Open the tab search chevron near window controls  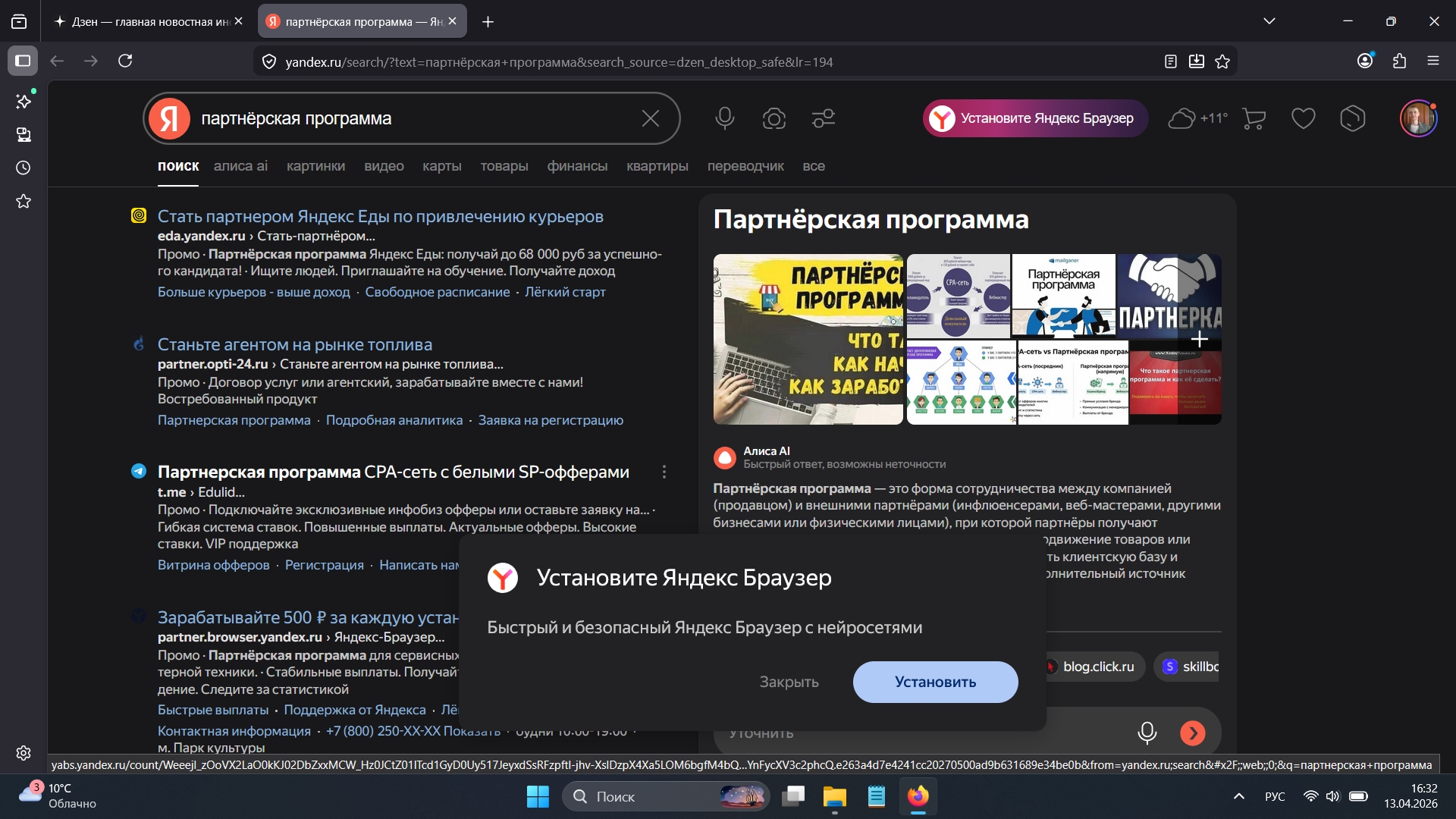[x=1269, y=21]
